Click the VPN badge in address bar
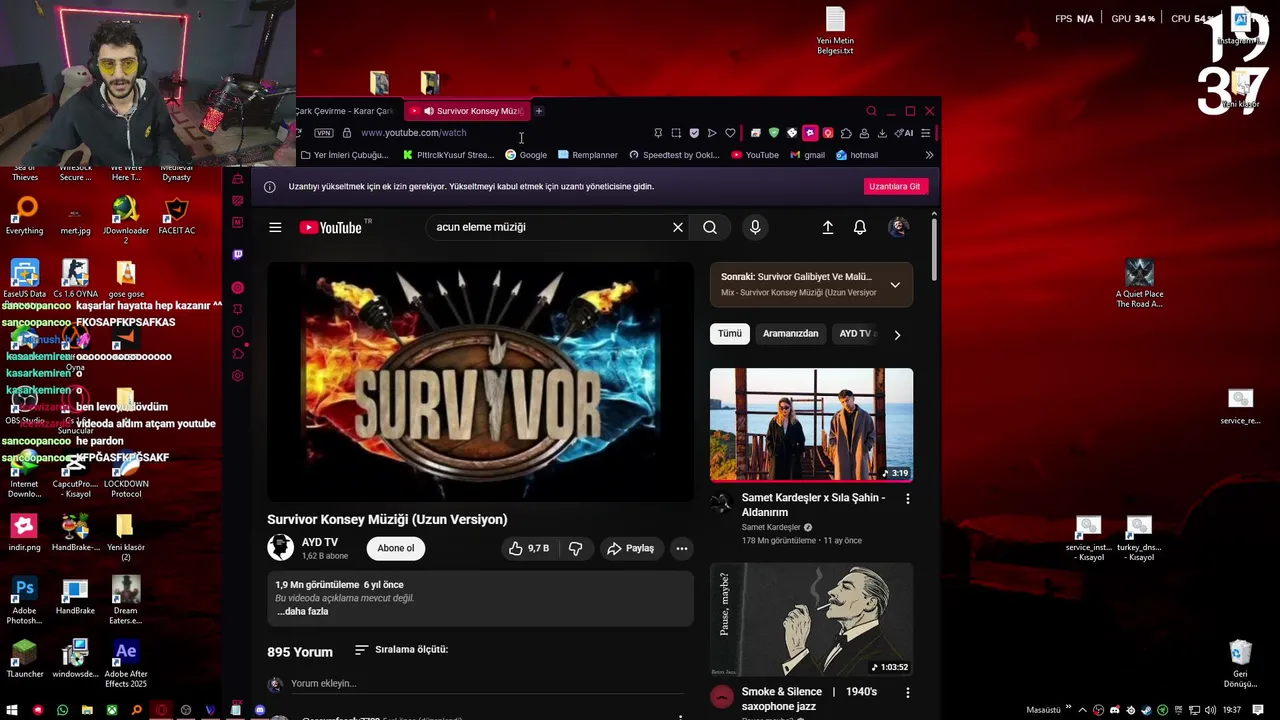The image size is (1280, 720). point(324,133)
